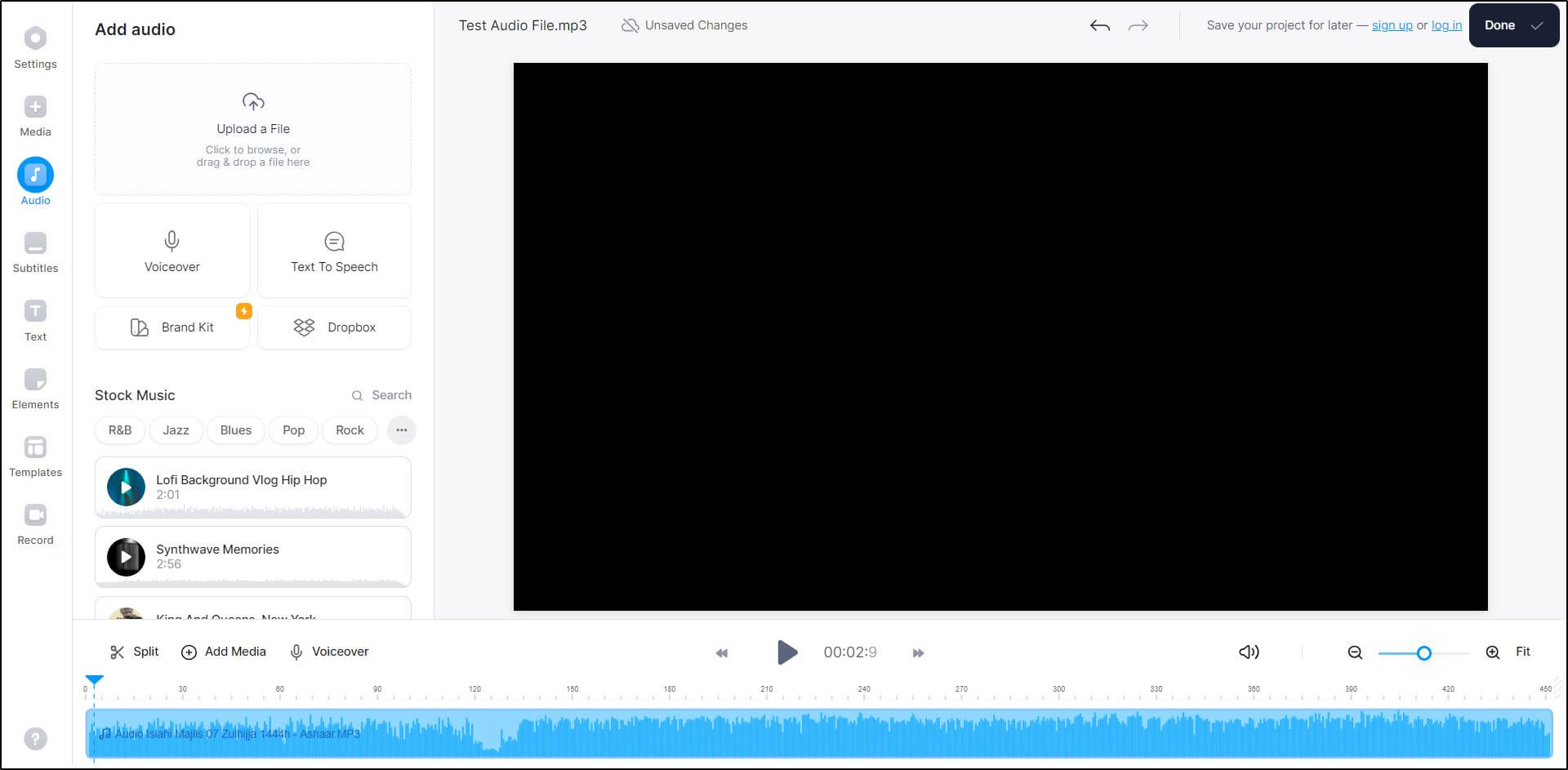1568x770 pixels.
Task: Expand more stock music genres
Action: pyautogui.click(x=401, y=430)
